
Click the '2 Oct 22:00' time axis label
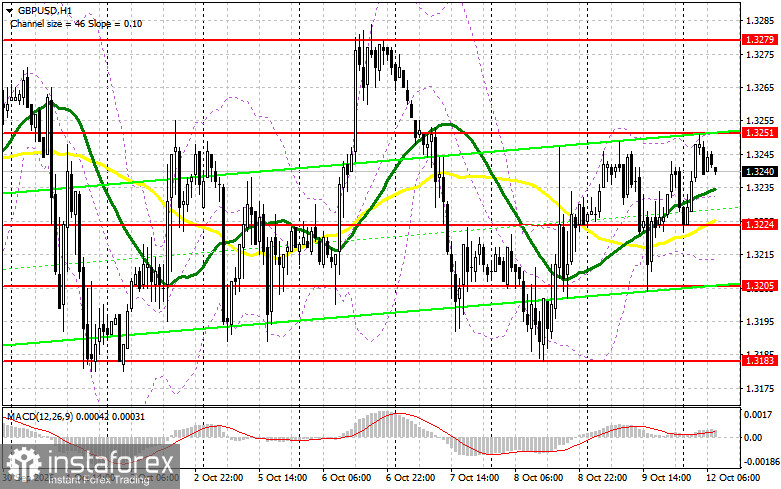218,478
